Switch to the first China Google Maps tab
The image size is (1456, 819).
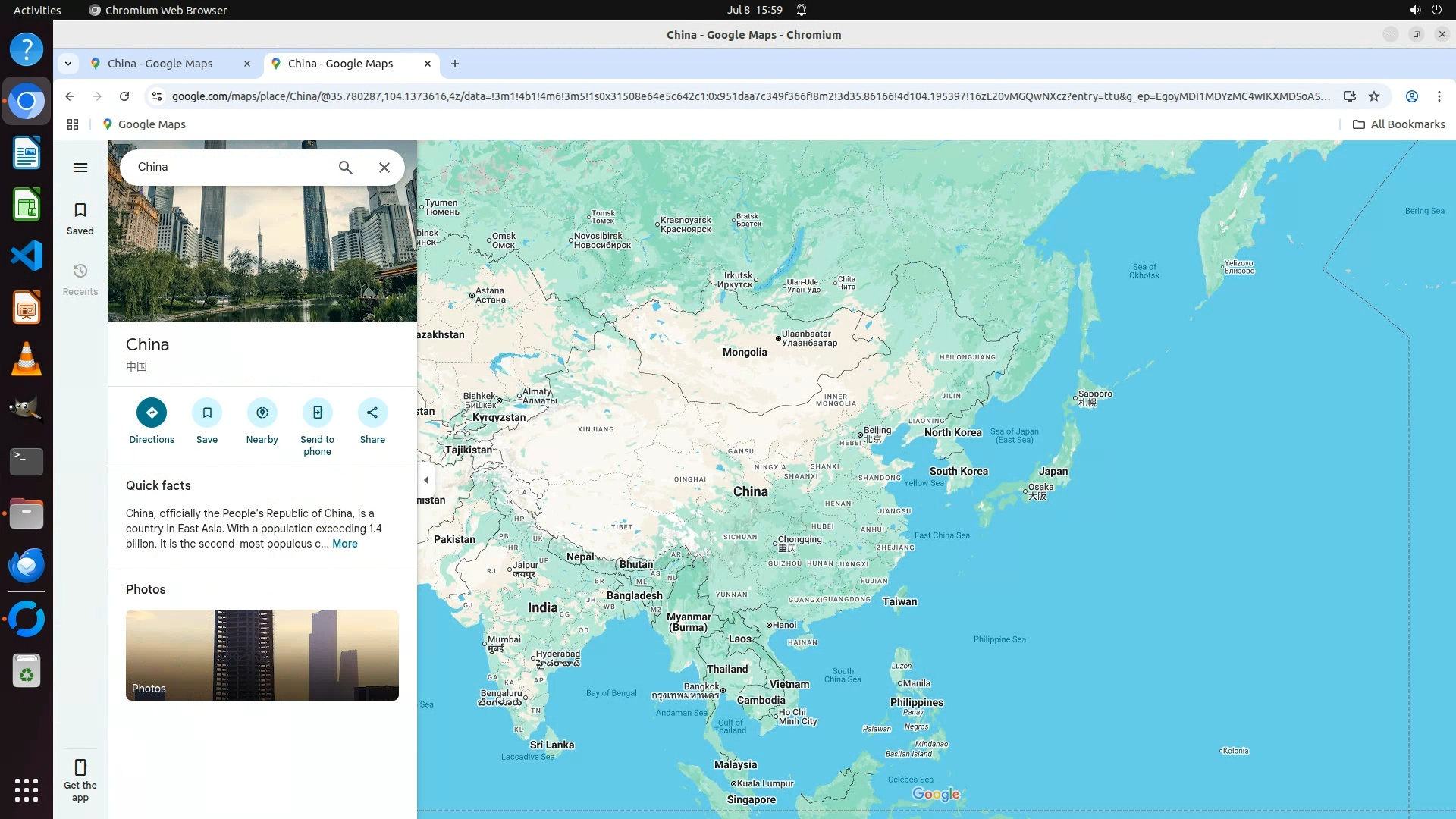click(160, 64)
